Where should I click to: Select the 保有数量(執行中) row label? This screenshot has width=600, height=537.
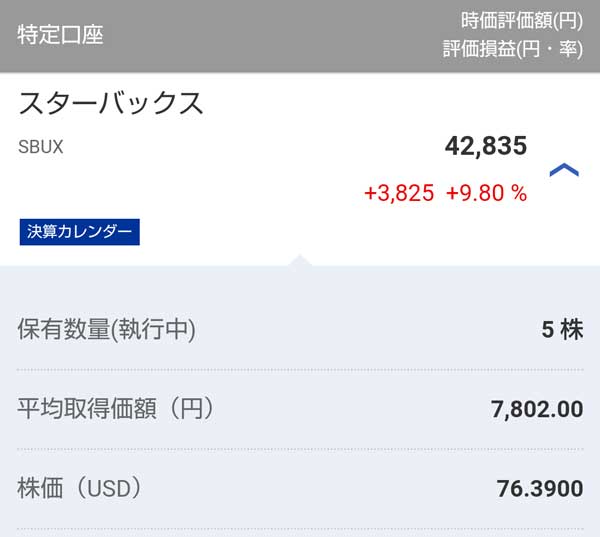click(x=107, y=329)
